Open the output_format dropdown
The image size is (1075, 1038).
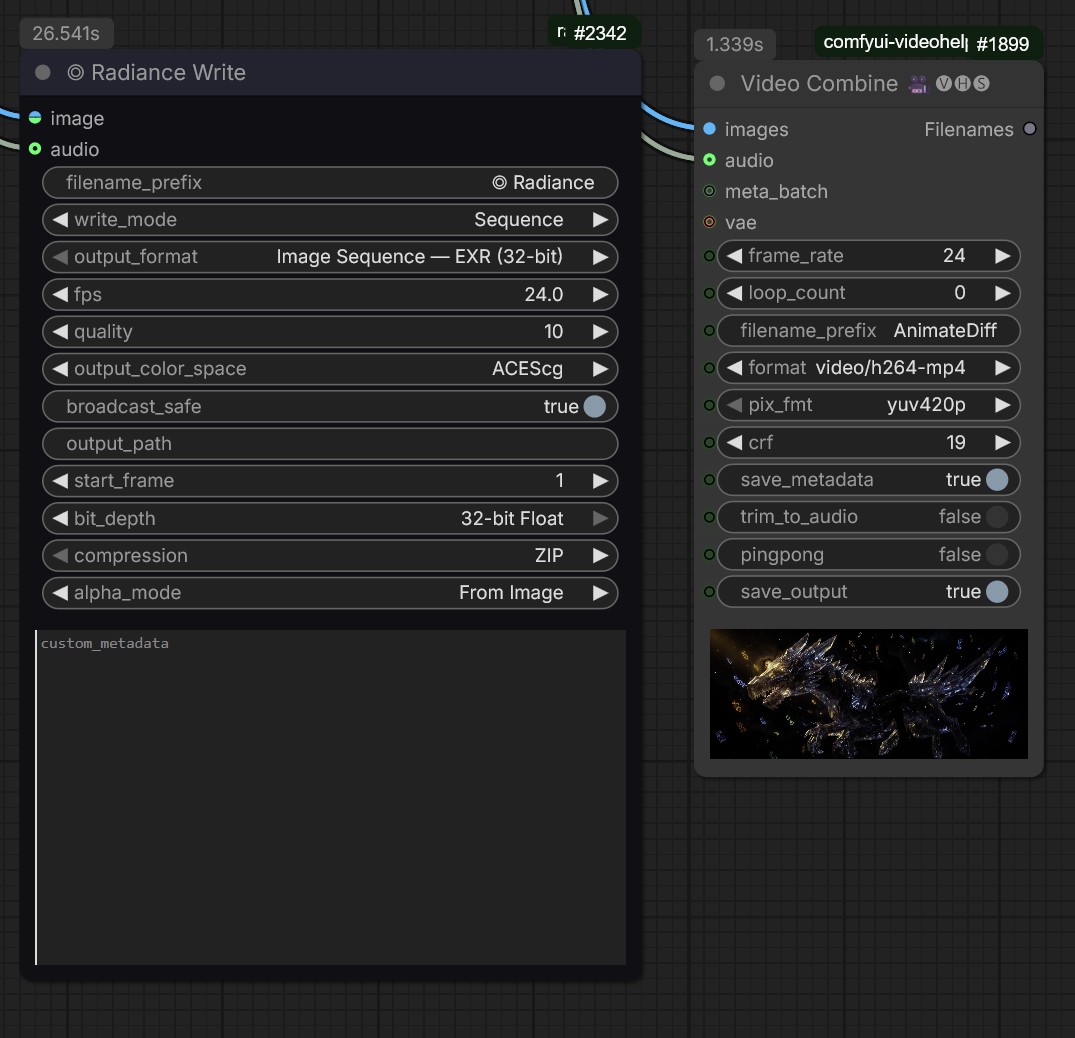point(330,257)
